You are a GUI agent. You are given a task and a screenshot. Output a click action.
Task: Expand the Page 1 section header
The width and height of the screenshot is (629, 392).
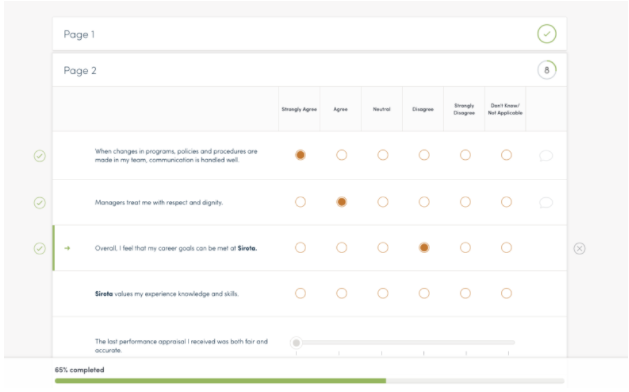(x=309, y=34)
